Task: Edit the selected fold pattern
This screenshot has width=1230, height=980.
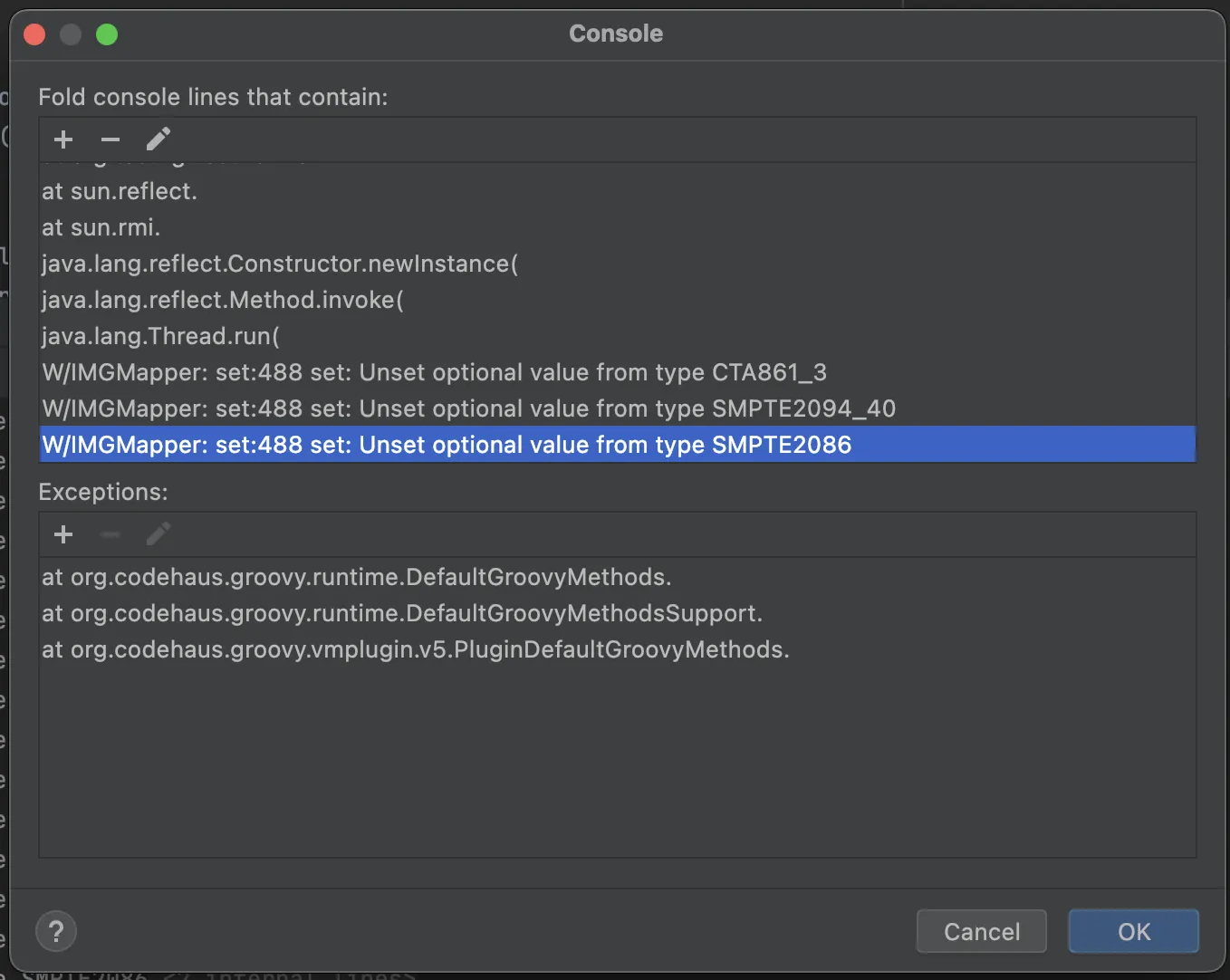Action: pyautogui.click(x=158, y=139)
